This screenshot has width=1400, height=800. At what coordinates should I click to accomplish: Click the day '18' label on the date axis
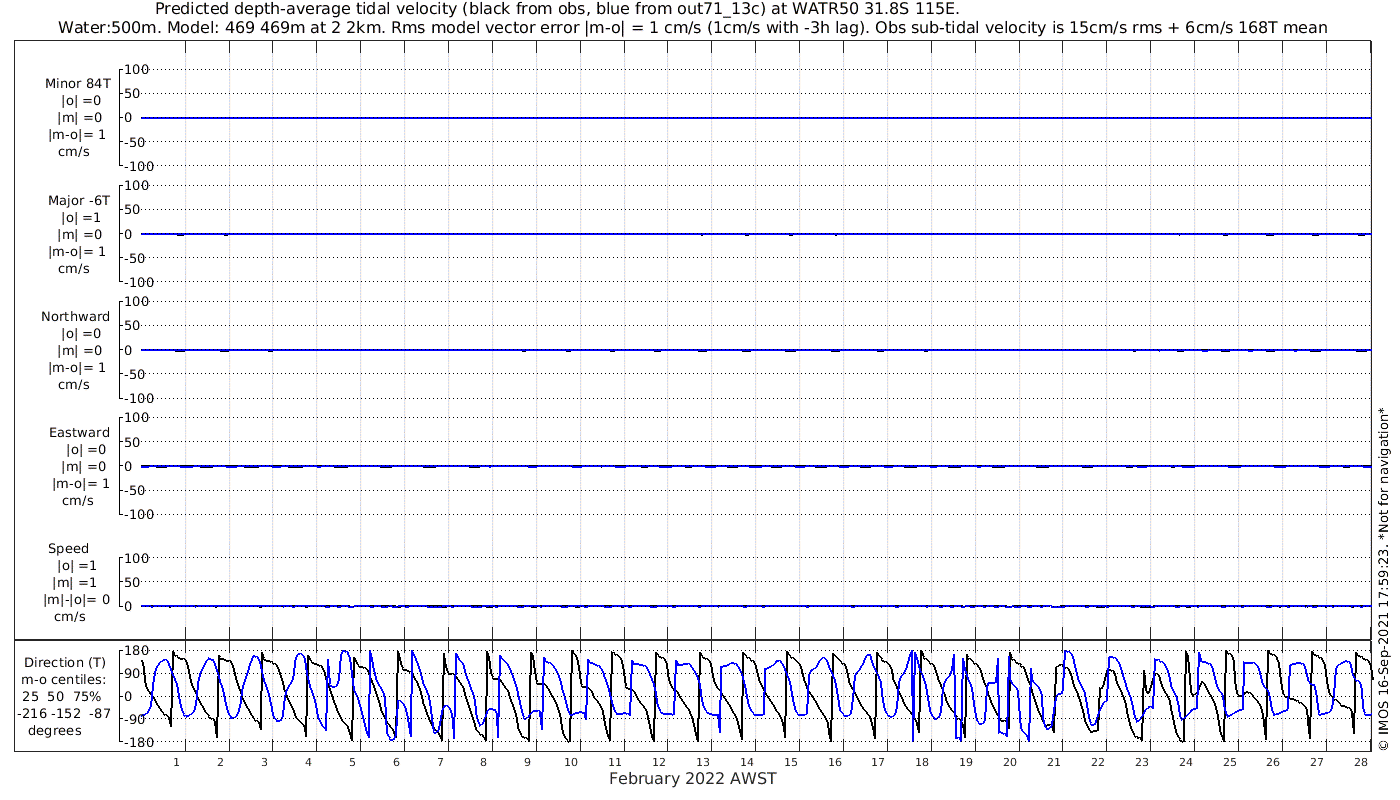pyautogui.click(x=922, y=763)
